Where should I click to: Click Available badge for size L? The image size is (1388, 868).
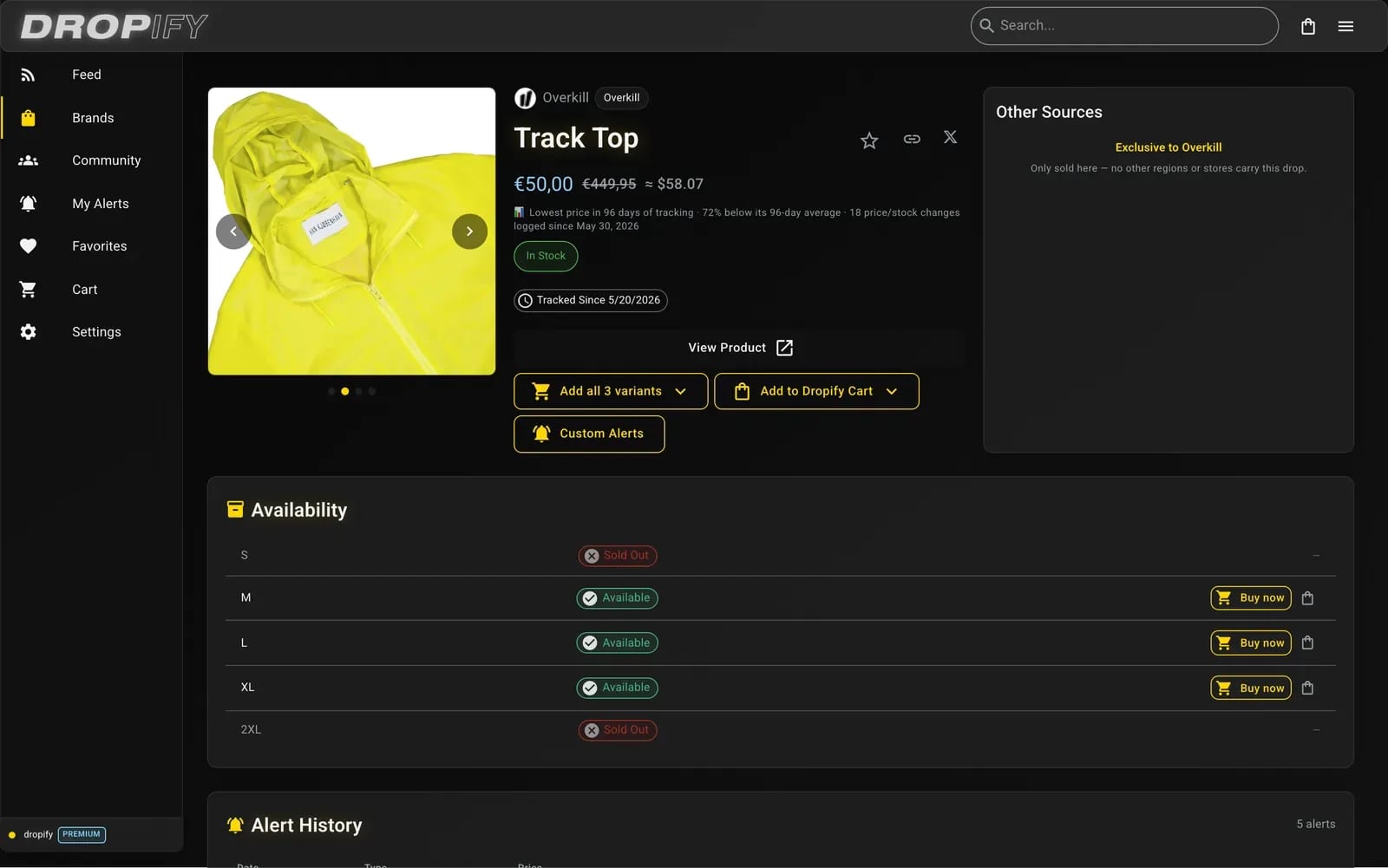click(x=618, y=643)
